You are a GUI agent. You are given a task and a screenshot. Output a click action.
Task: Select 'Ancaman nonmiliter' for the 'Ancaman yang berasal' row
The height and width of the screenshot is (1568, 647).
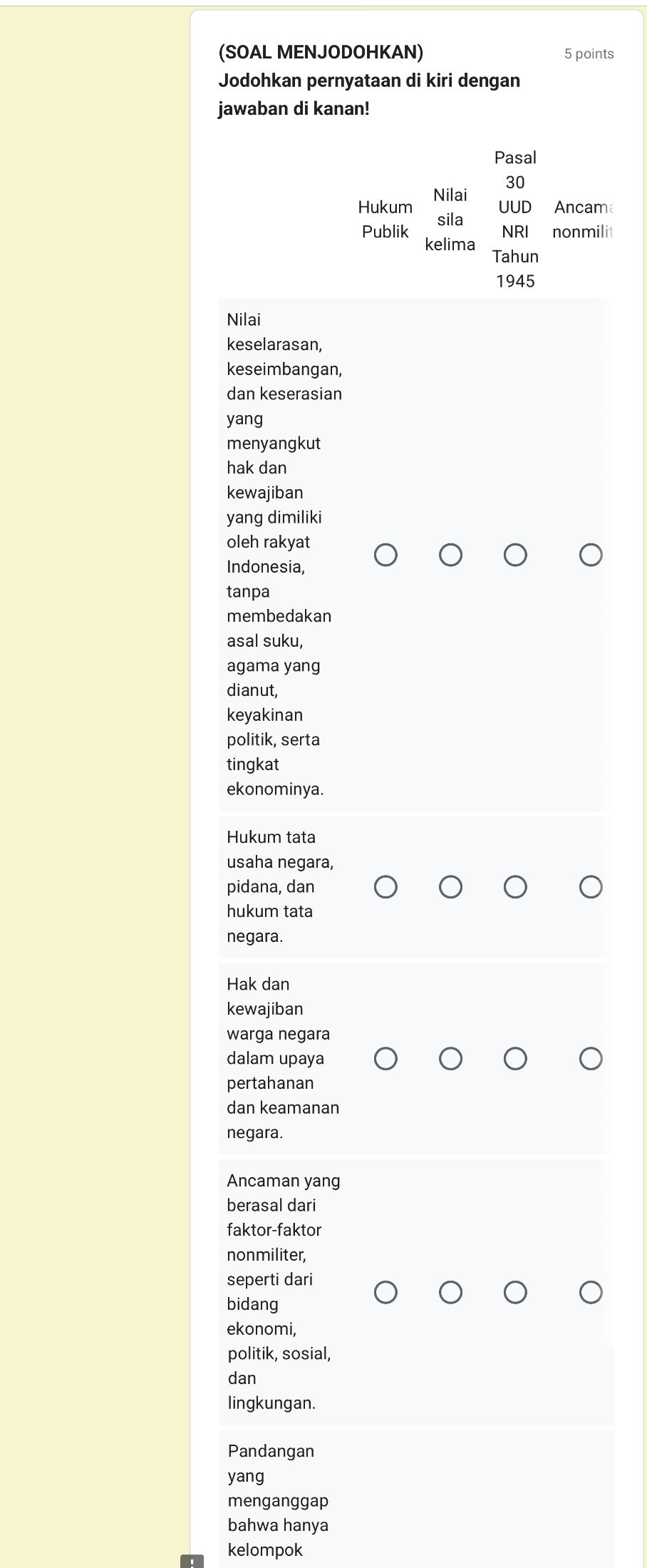[591, 1292]
